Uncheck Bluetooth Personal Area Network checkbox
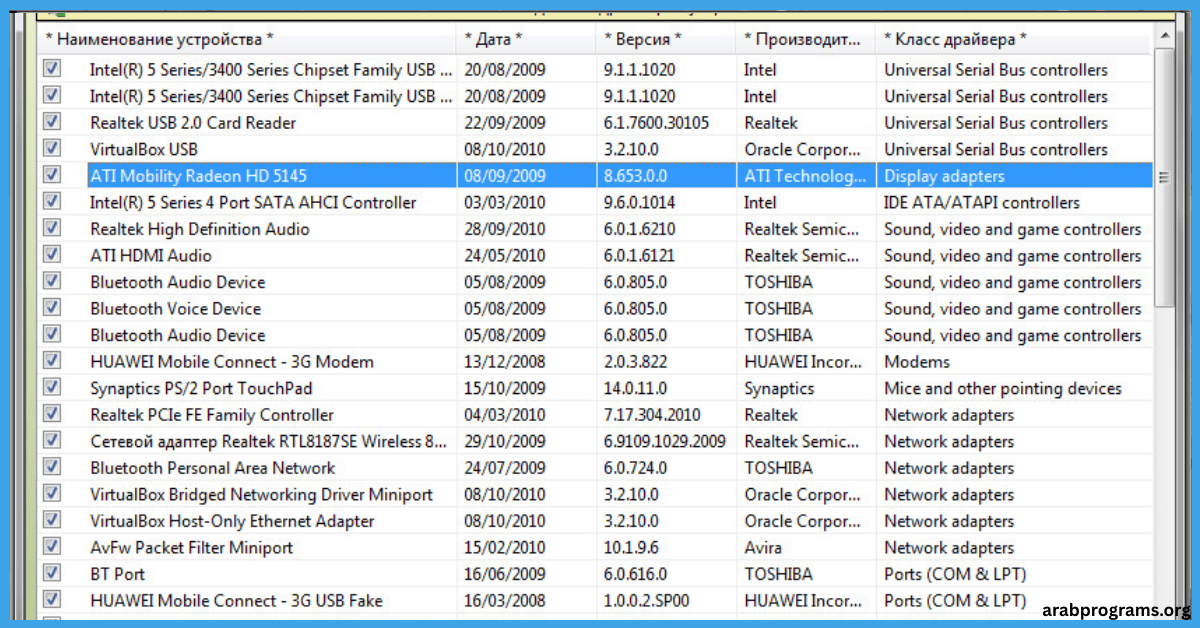Viewport: 1200px width, 628px height. click(52, 466)
